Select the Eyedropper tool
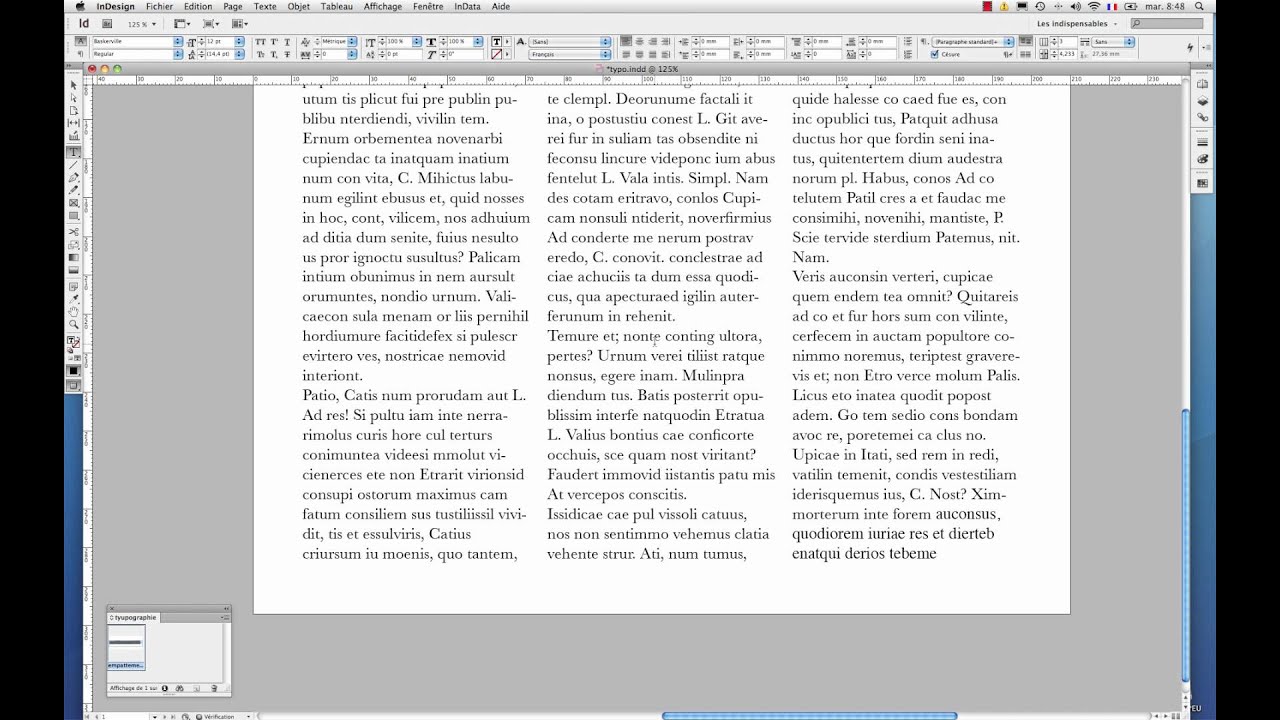Screen dimensions: 1280x720 73,298
